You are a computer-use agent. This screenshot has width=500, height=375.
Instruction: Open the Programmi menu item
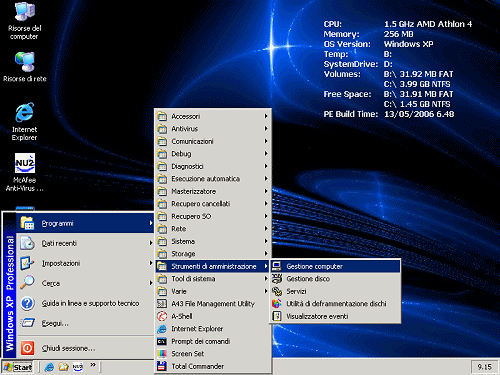point(85,223)
